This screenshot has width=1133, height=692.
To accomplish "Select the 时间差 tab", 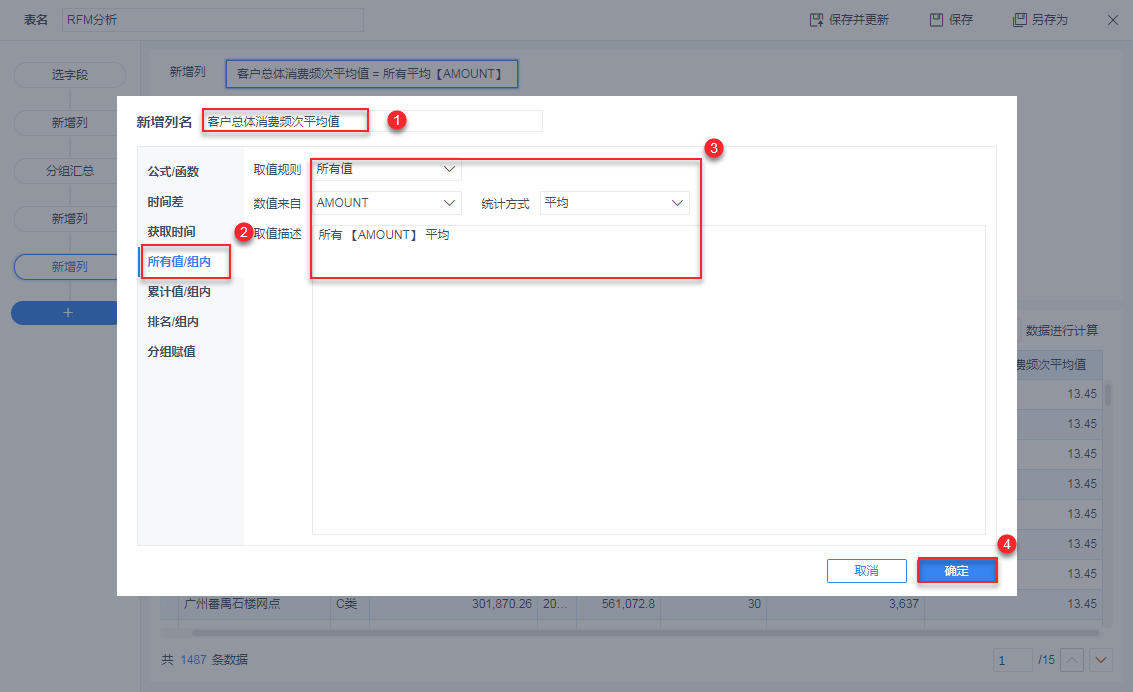I will [x=165, y=202].
